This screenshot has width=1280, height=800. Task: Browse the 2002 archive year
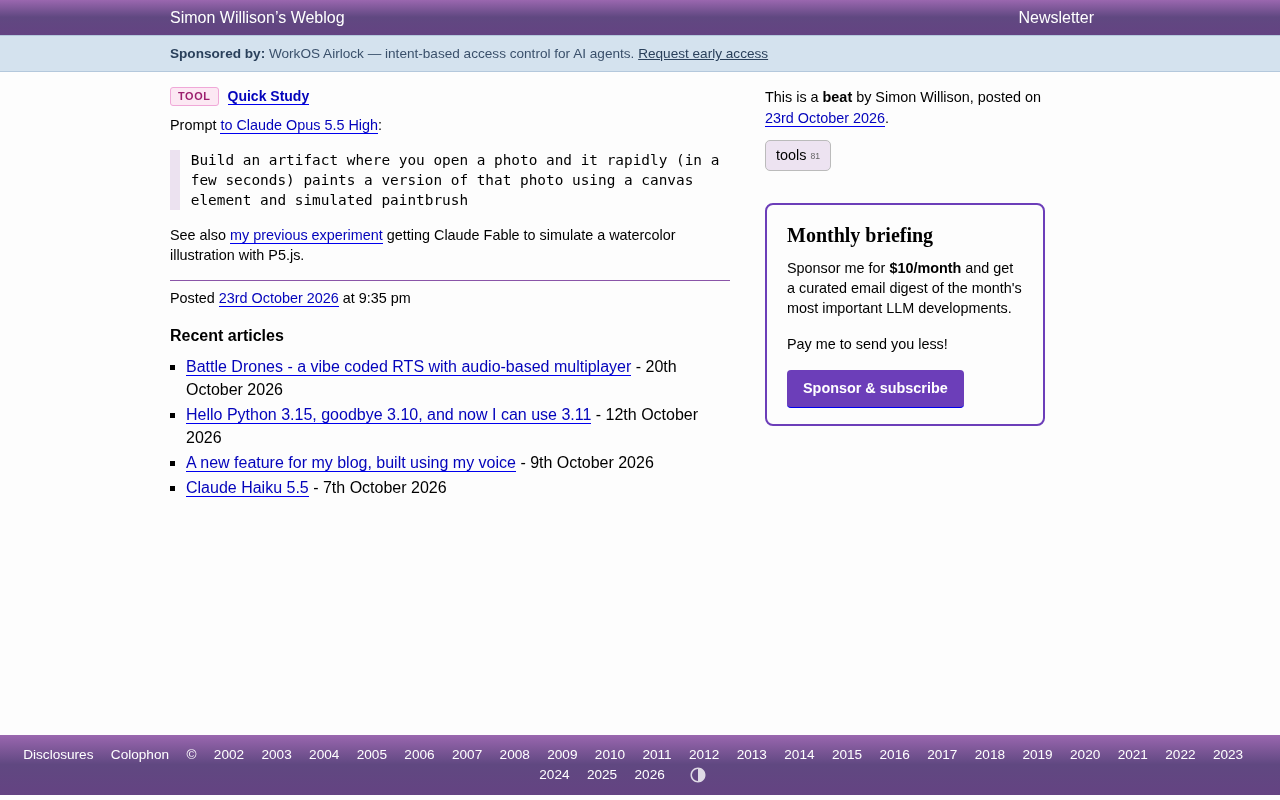point(229,755)
